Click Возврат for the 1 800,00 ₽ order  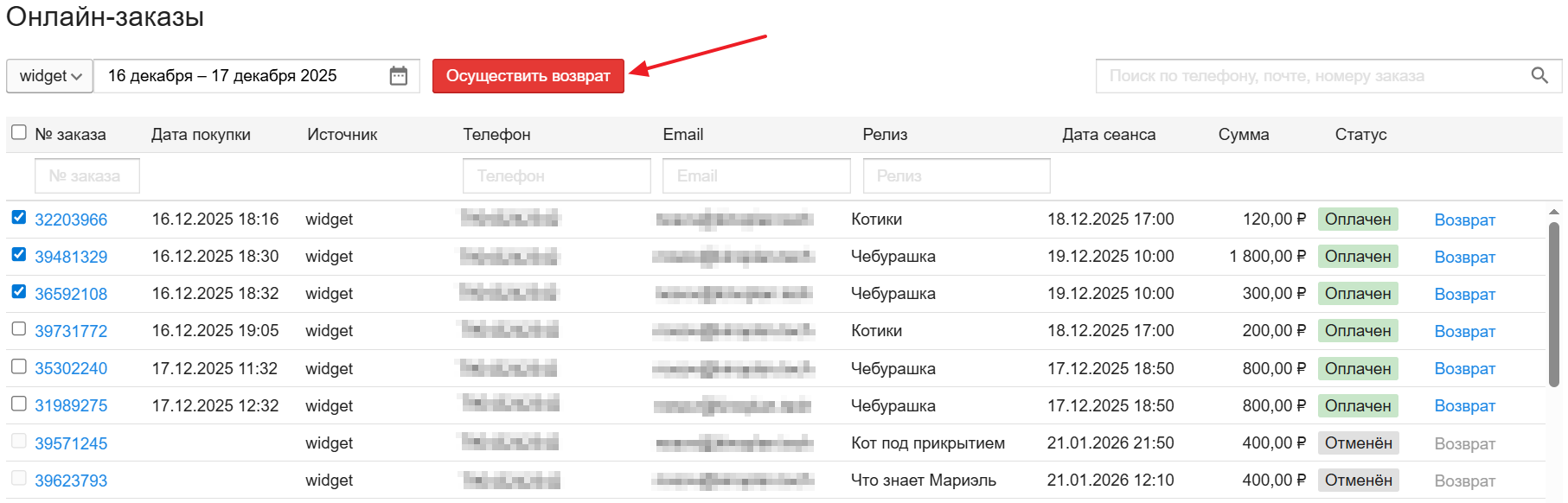pyautogui.click(x=1464, y=257)
